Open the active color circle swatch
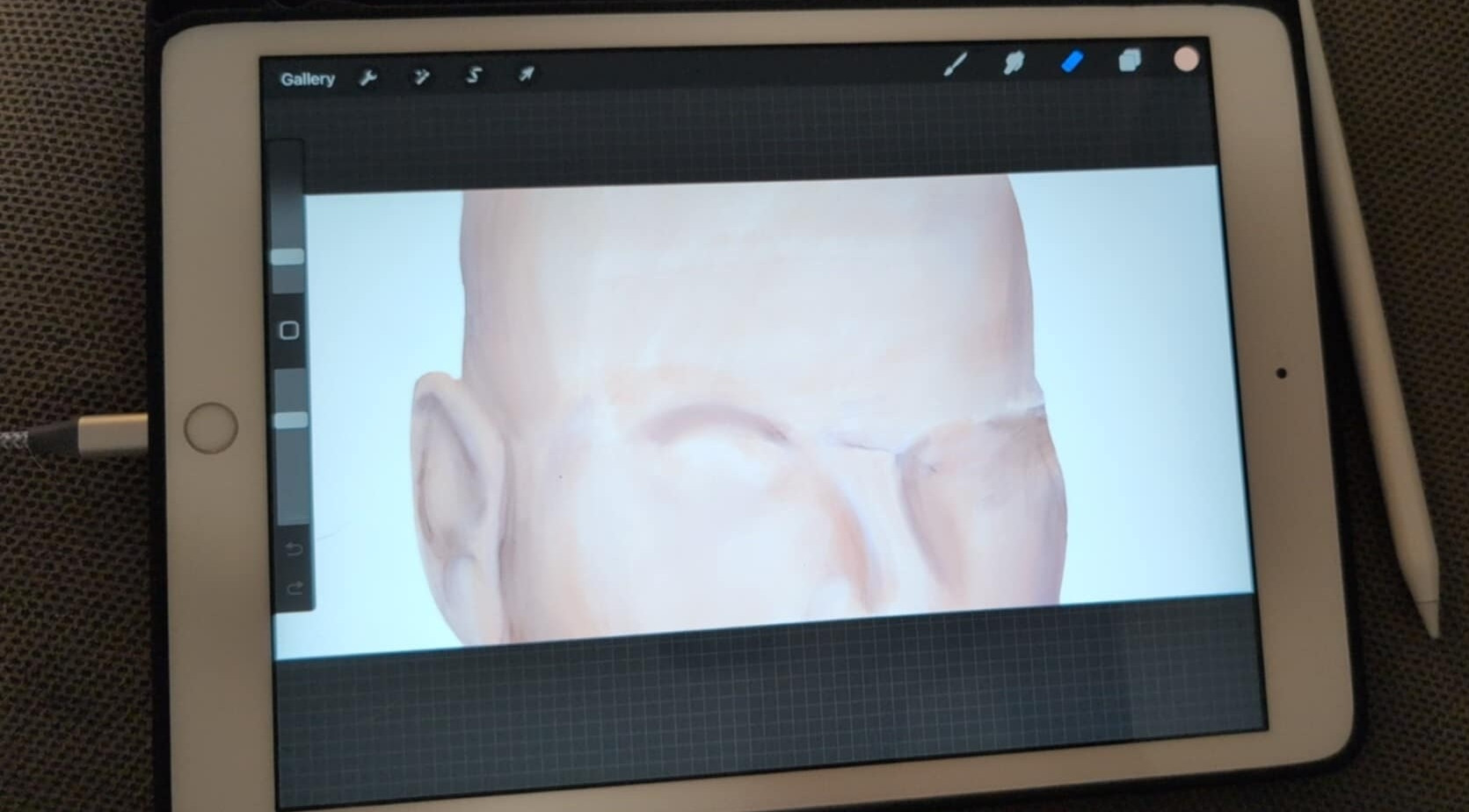The image size is (1469, 812). (1186, 59)
